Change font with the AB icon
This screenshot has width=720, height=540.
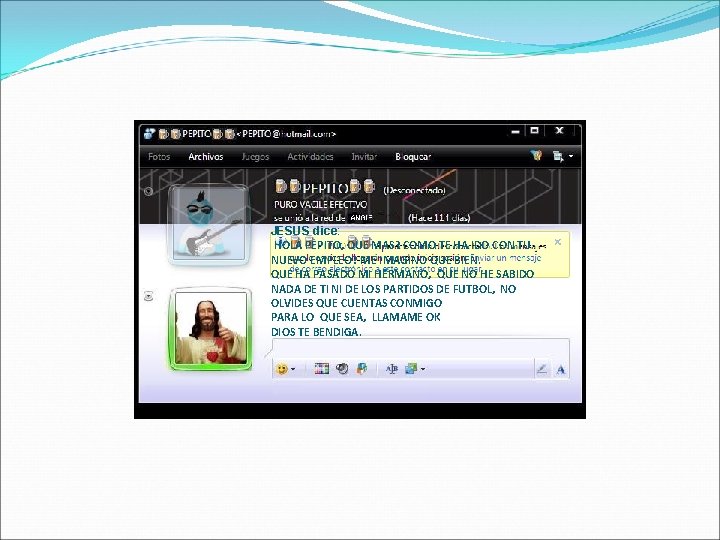pos(392,369)
